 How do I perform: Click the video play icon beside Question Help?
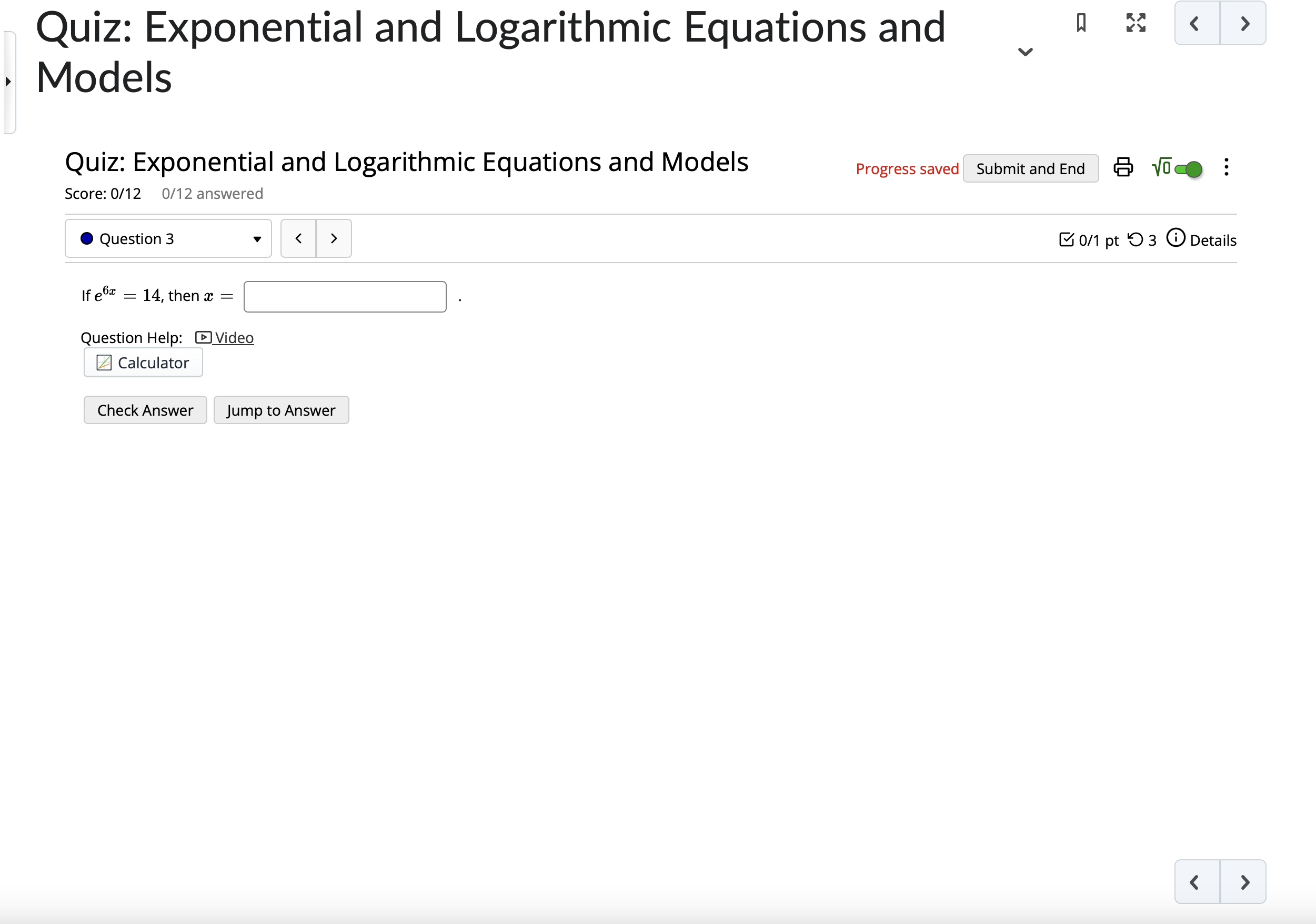(x=204, y=338)
